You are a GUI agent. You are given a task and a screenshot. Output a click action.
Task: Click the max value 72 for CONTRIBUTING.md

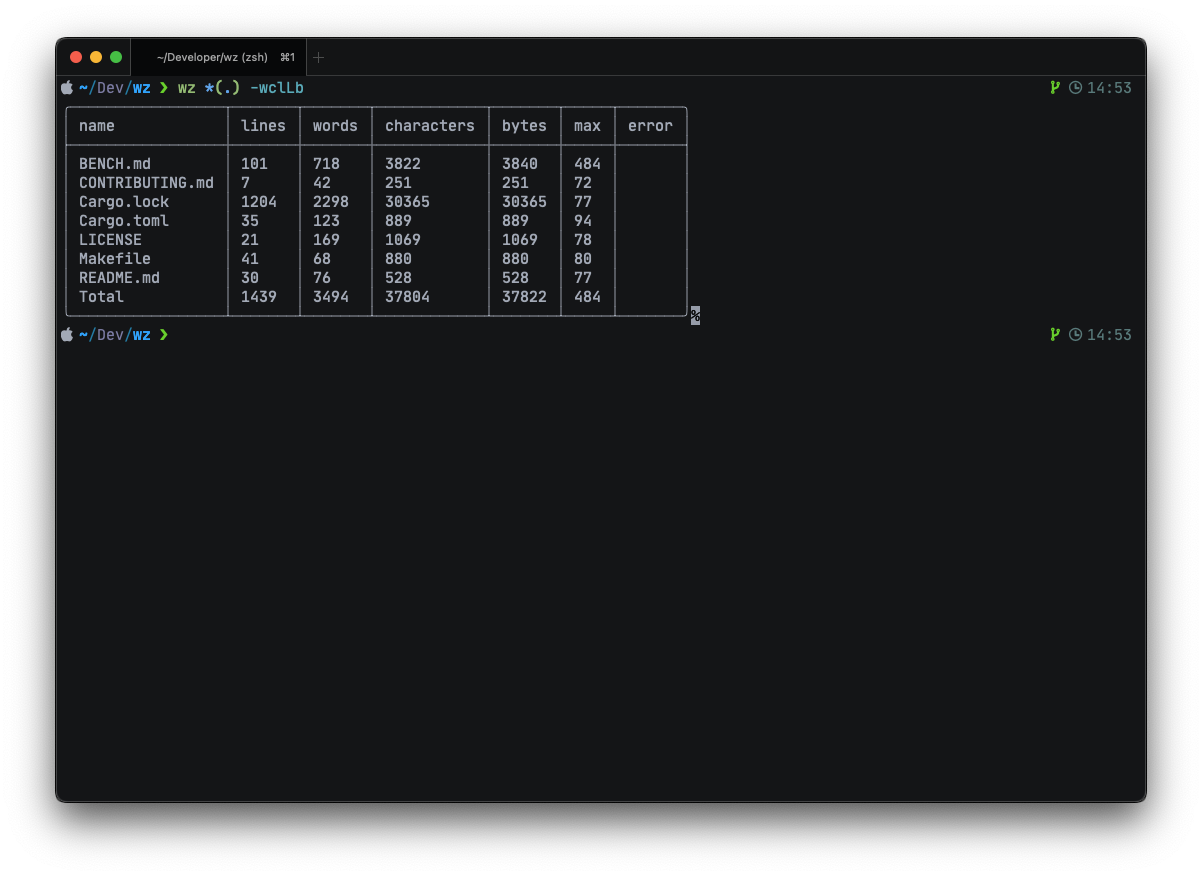(x=583, y=183)
